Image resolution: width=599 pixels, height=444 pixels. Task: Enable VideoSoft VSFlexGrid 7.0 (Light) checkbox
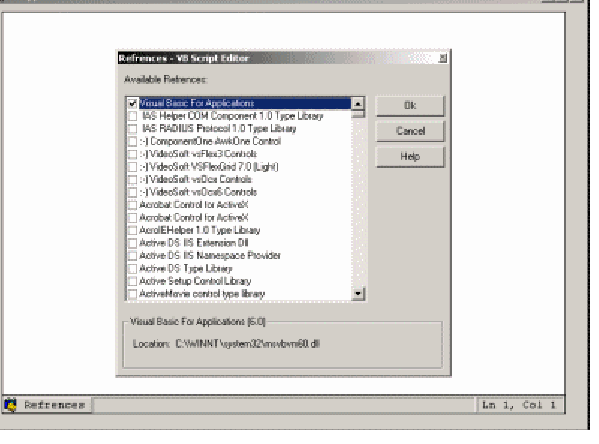click(x=133, y=167)
